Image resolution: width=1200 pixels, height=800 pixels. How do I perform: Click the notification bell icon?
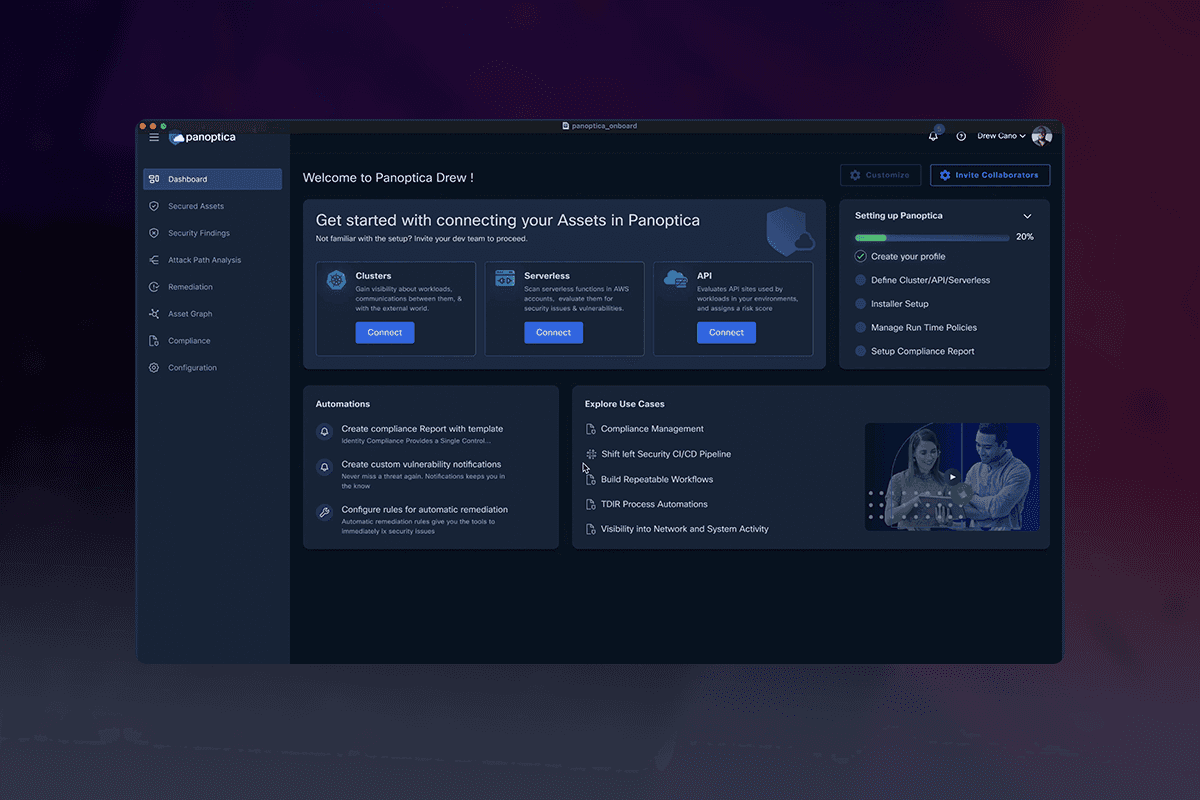coord(932,135)
